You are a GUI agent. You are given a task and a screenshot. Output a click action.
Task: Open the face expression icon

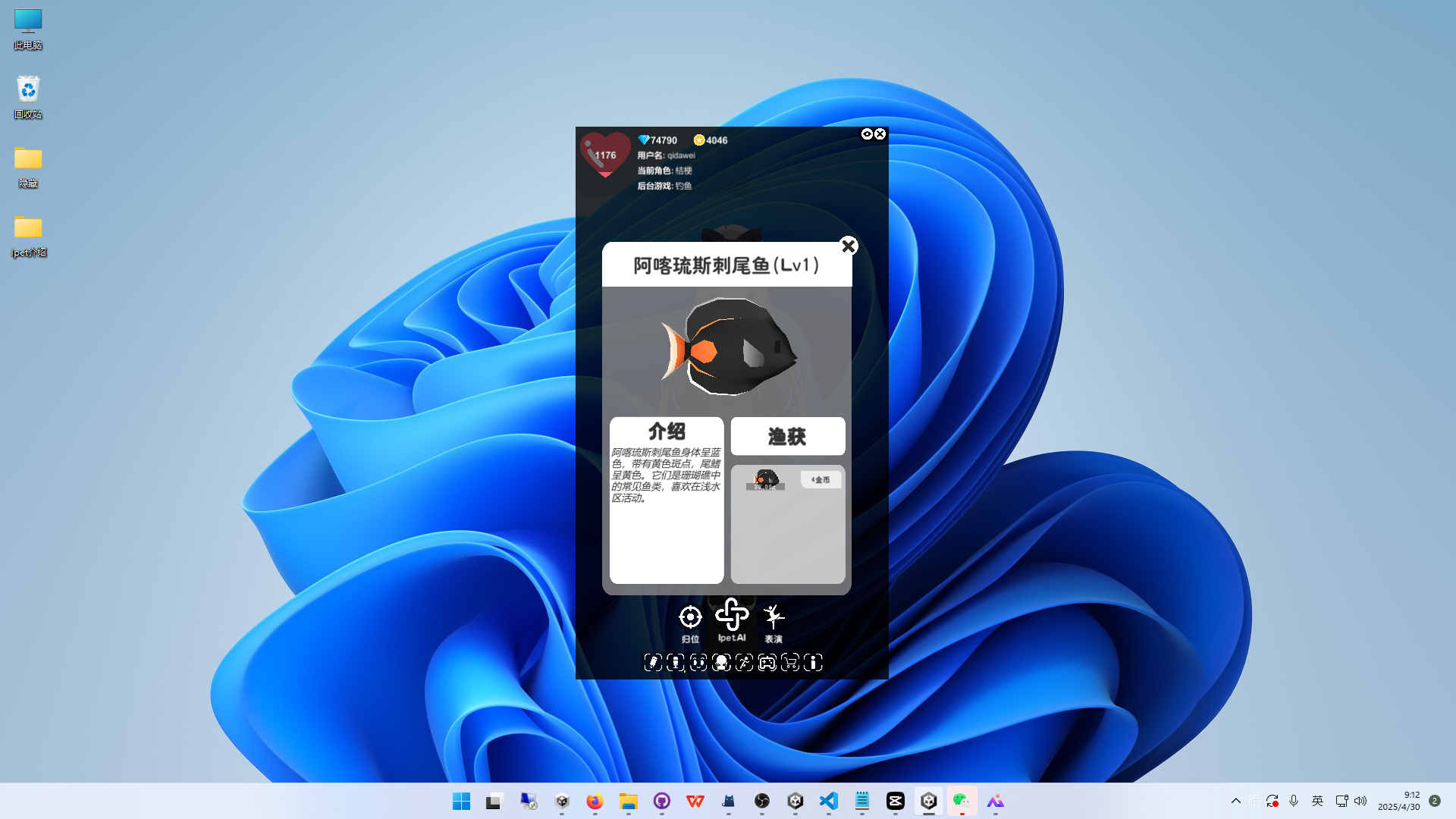(x=698, y=663)
